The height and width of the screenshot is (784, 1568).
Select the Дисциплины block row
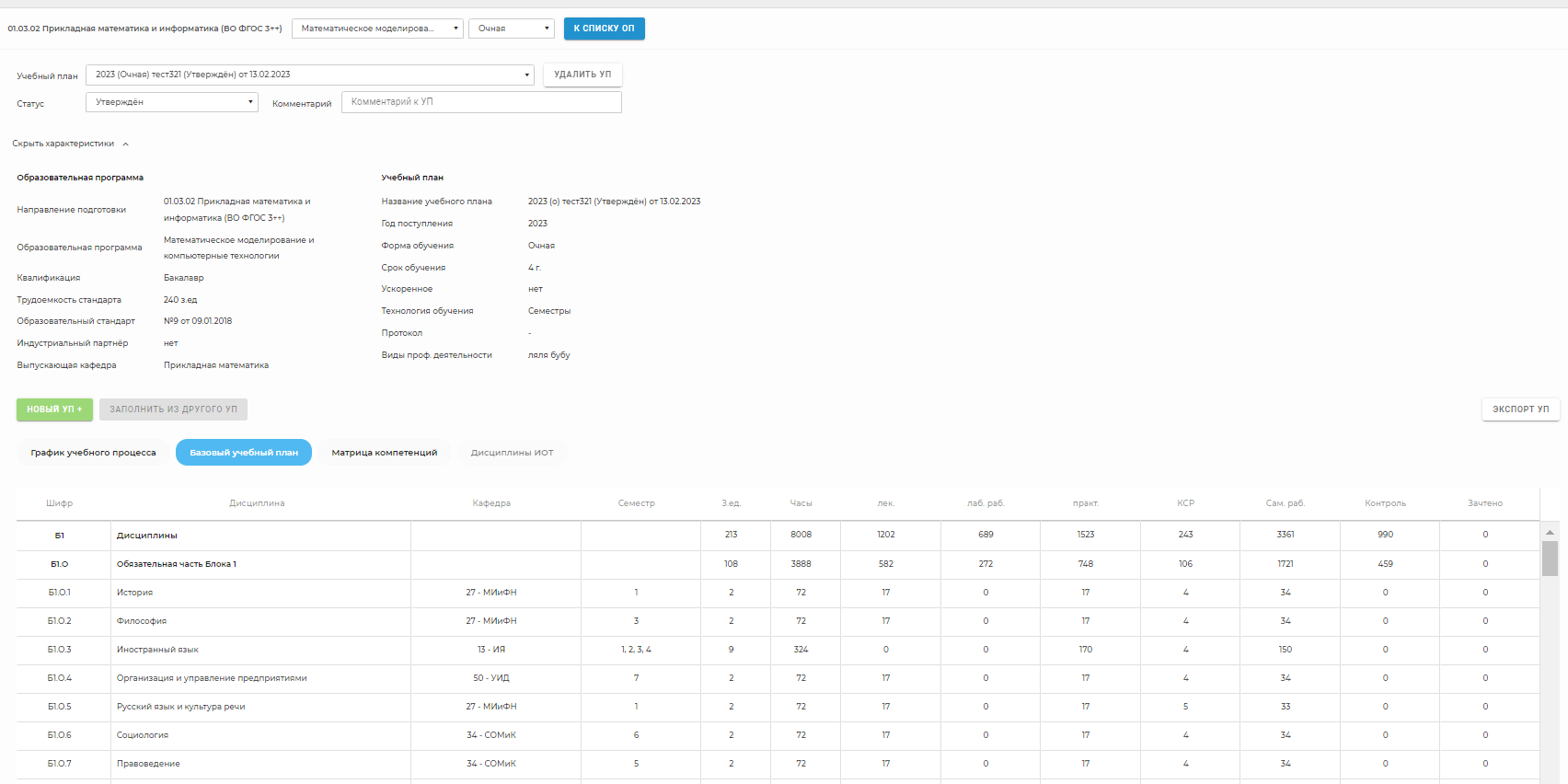pyautogui.click(x=778, y=536)
